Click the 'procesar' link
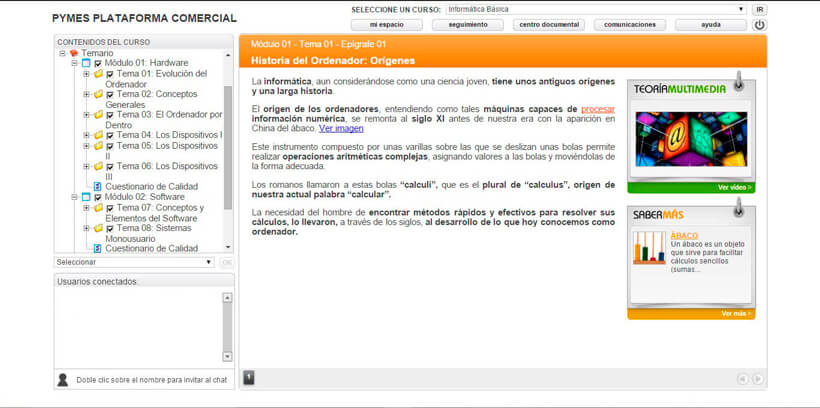Image resolution: width=820 pixels, height=408 pixels. (x=598, y=109)
